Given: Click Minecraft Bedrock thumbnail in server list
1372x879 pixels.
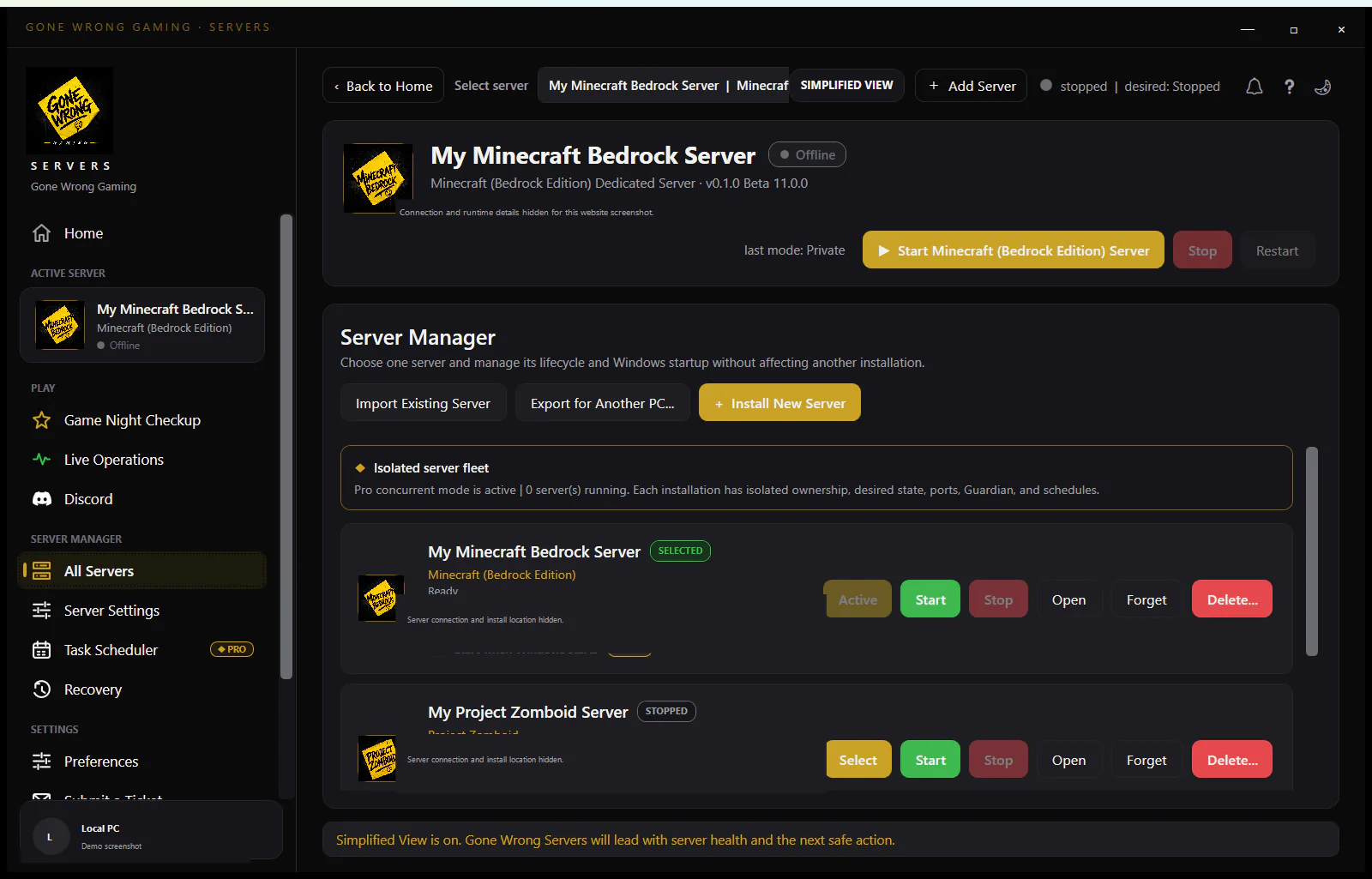Looking at the screenshot, I should pos(381,598).
